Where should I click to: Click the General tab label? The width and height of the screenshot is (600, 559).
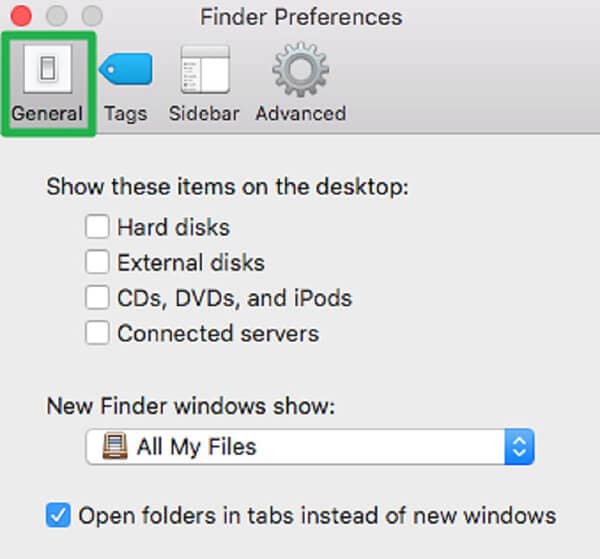click(47, 113)
